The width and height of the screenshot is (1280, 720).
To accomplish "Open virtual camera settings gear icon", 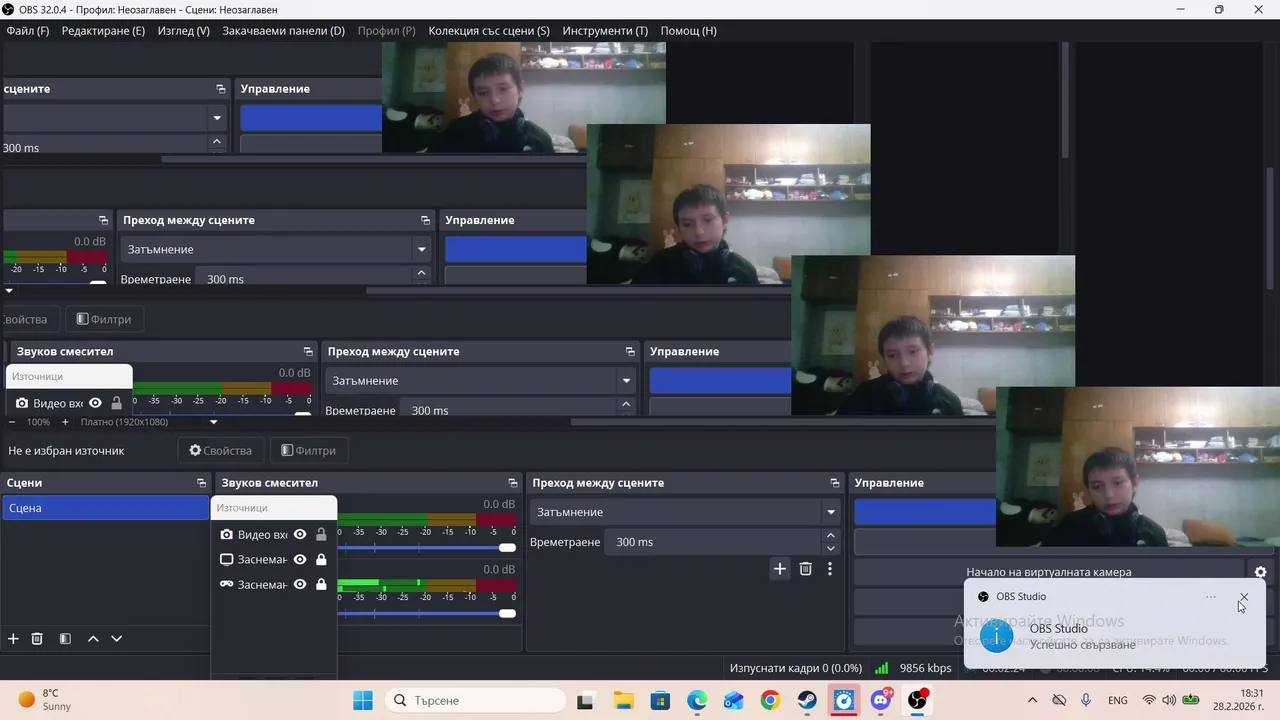I will pyautogui.click(x=1260, y=573).
